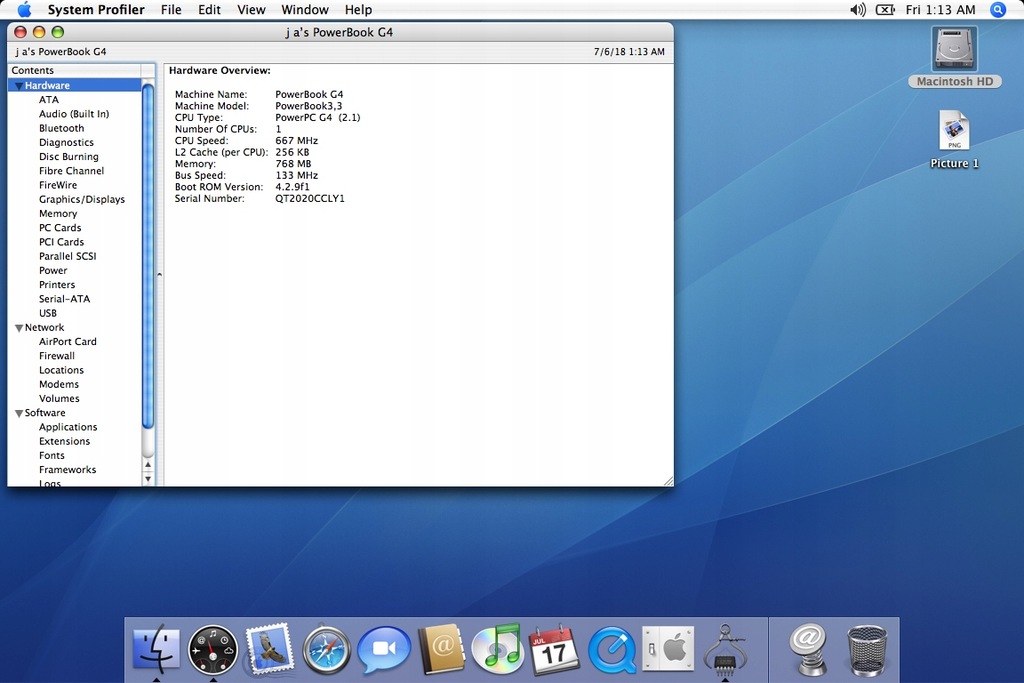Launch Safari compass icon in Dock
The image size is (1024, 683).
327,650
